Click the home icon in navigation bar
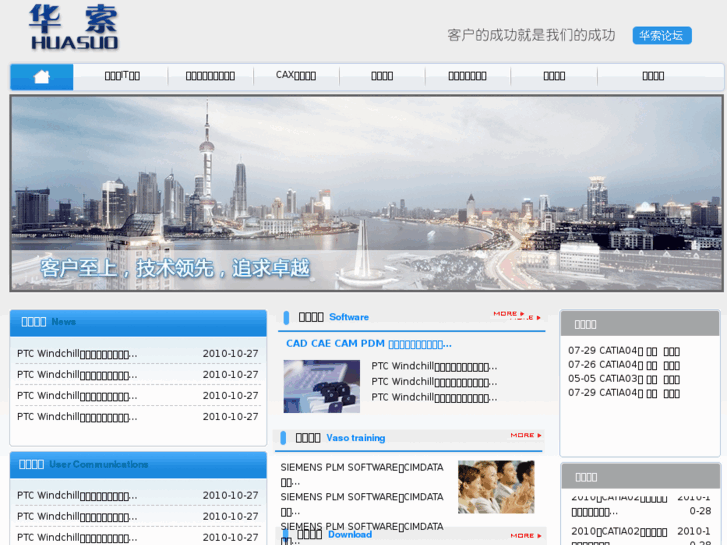 [42, 77]
